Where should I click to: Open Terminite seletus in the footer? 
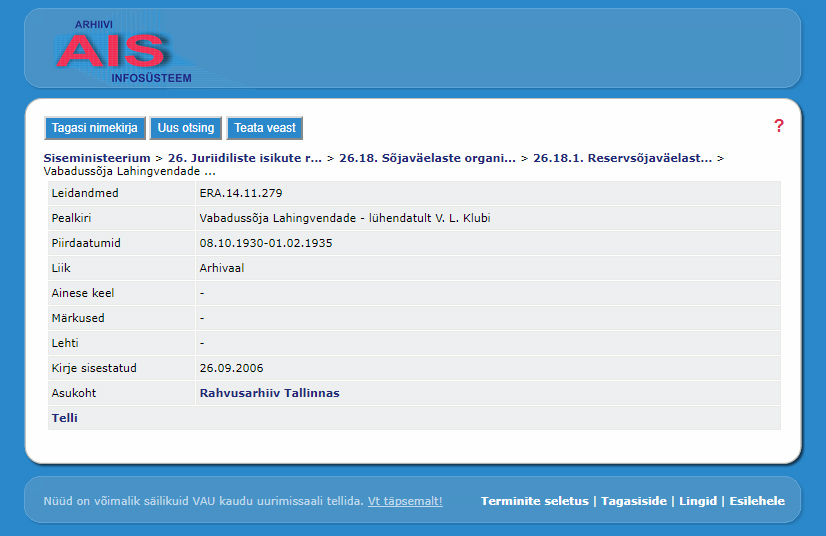point(534,501)
